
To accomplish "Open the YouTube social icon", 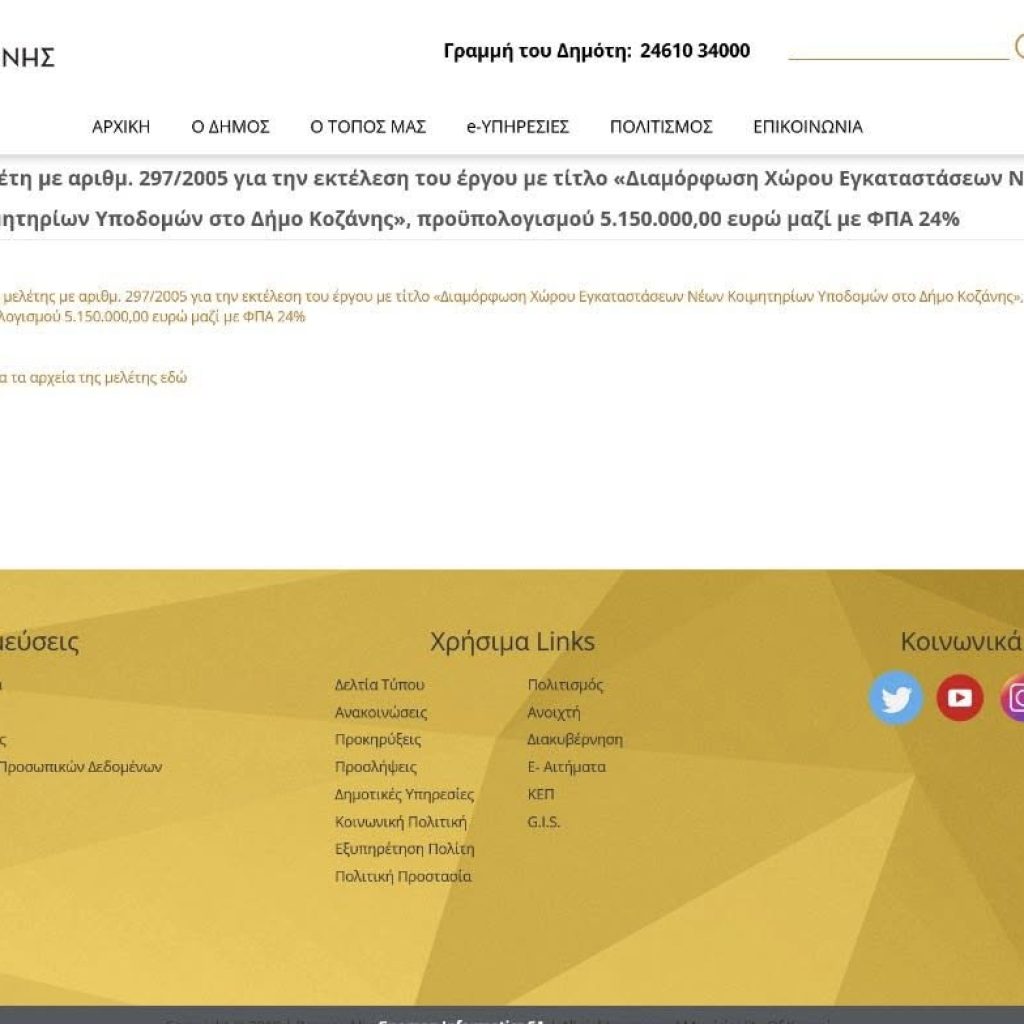I will pos(959,698).
